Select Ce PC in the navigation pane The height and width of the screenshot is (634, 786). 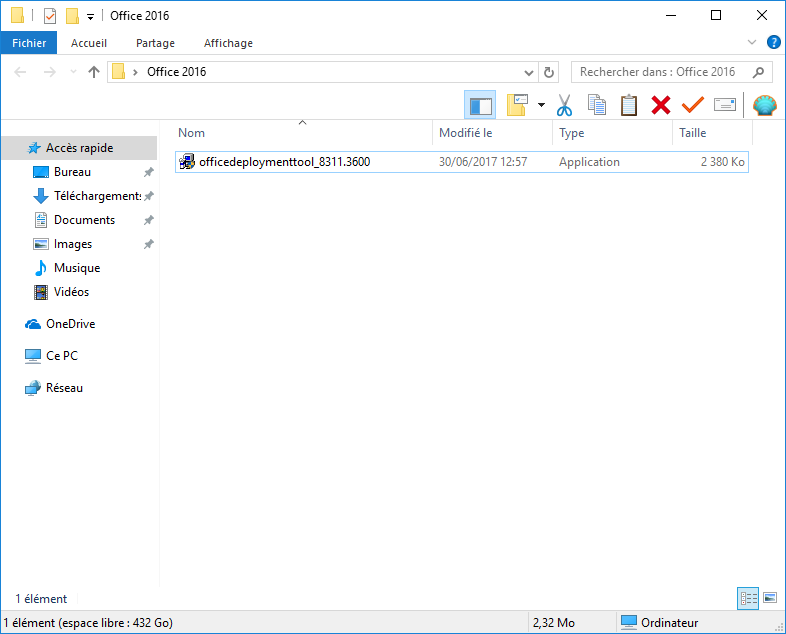(62, 356)
